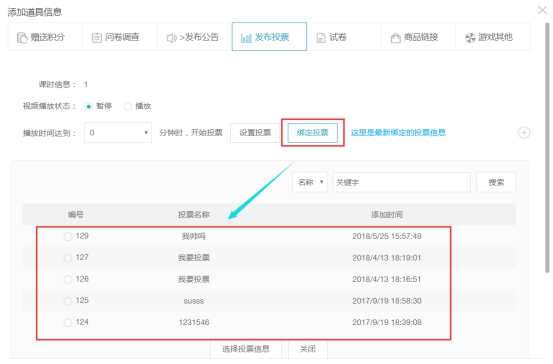Click the dialog's vertical scrollbar
Screen dimensions: 553x364
(547, 147)
